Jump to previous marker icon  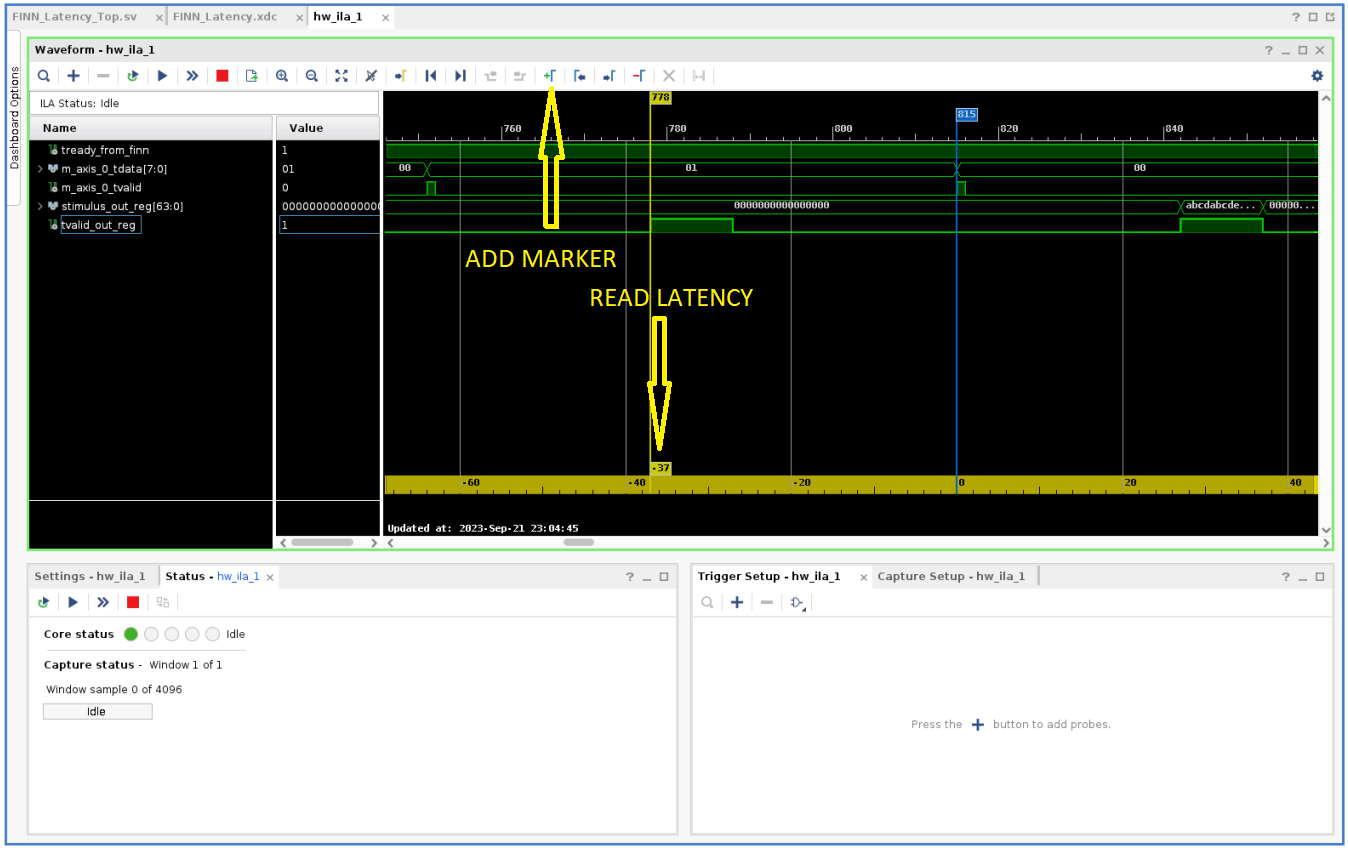579,76
